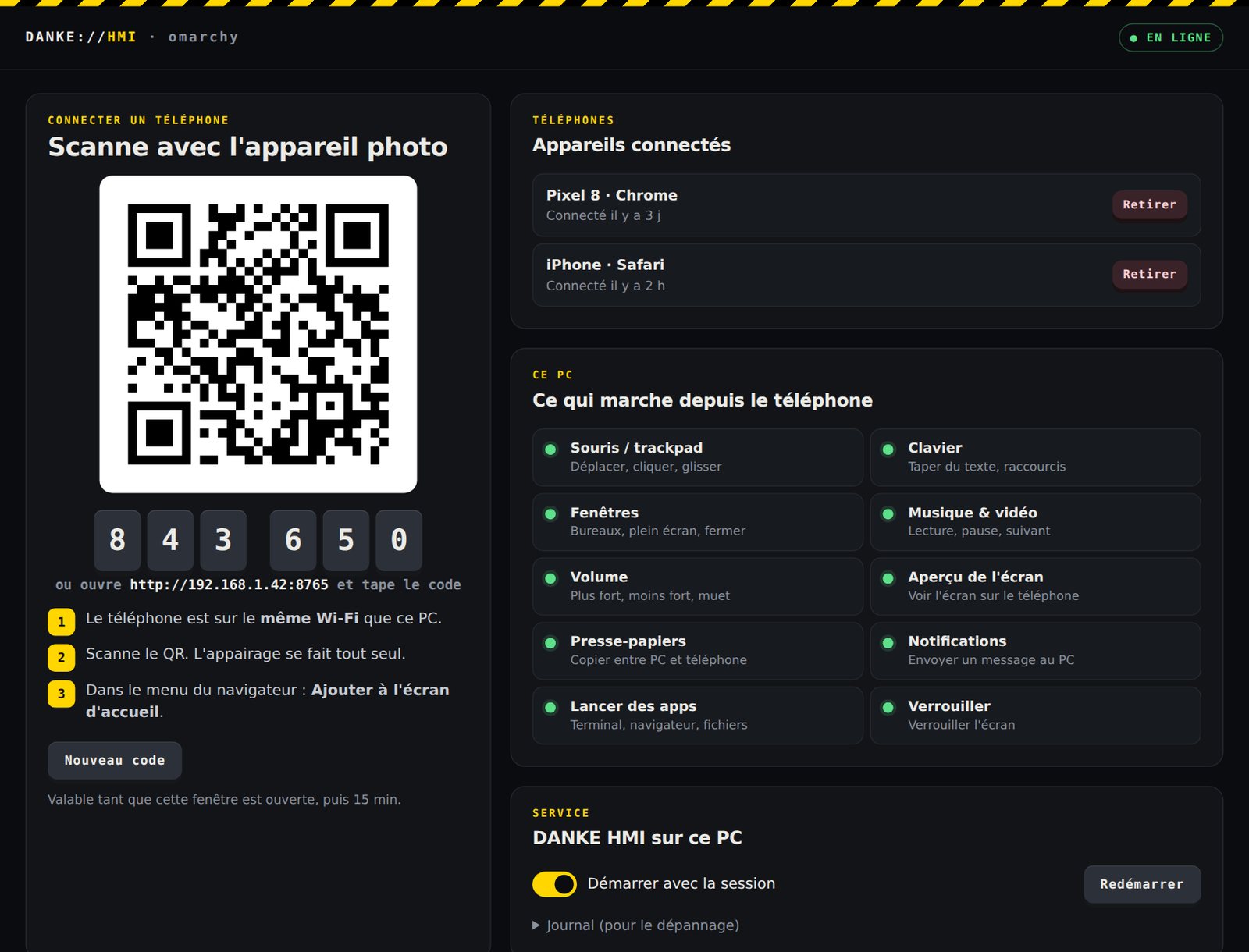Click the "Souris / trackpad" feature title
The width and height of the screenshot is (1249, 952).
tap(636, 448)
